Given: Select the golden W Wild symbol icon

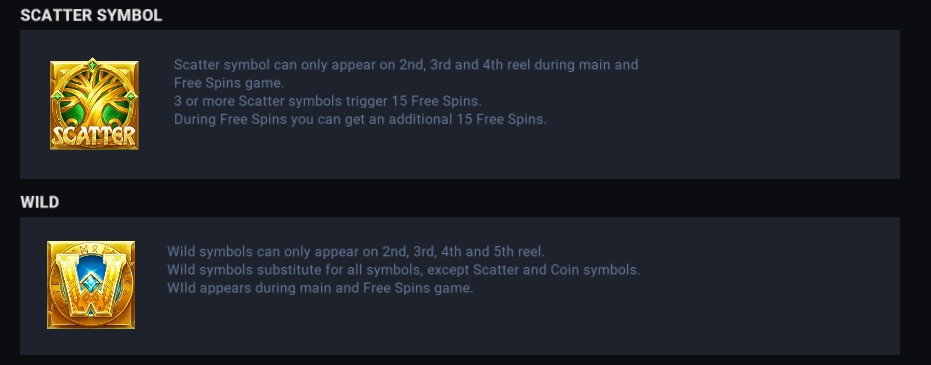Looking at the screenshot, I should pyautogui.click(x=91, y=285).
